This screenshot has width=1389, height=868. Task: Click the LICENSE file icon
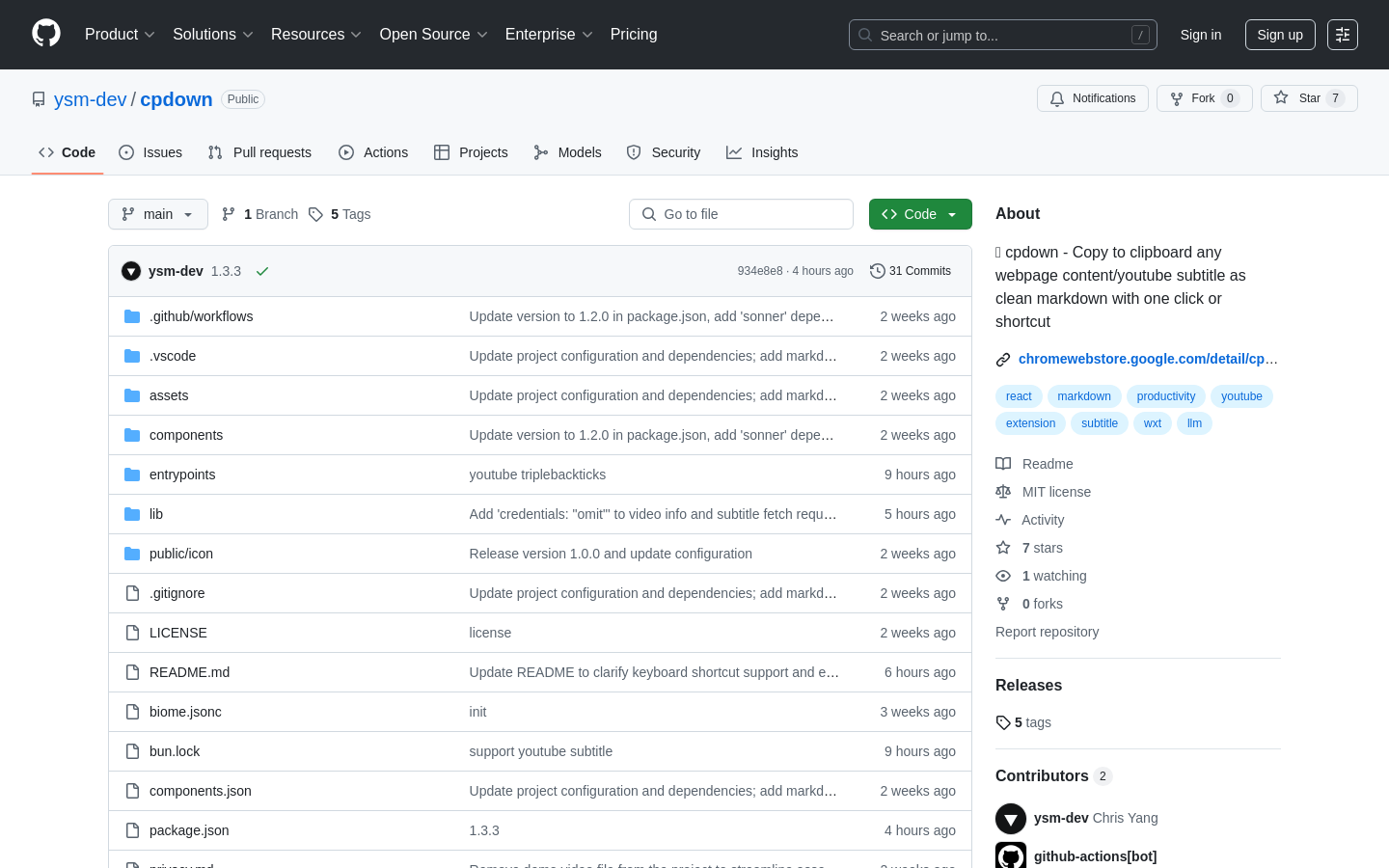tap(132, 633)
